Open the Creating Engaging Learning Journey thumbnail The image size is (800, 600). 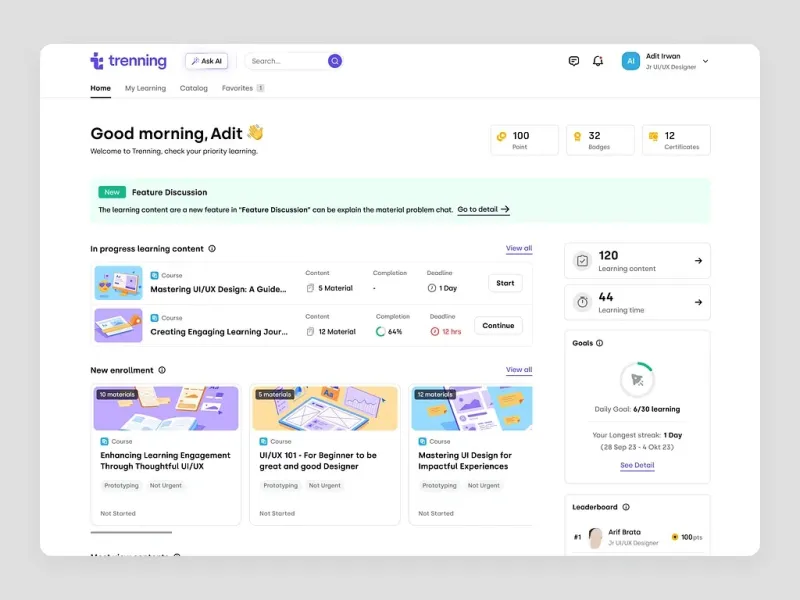point(118,325)
